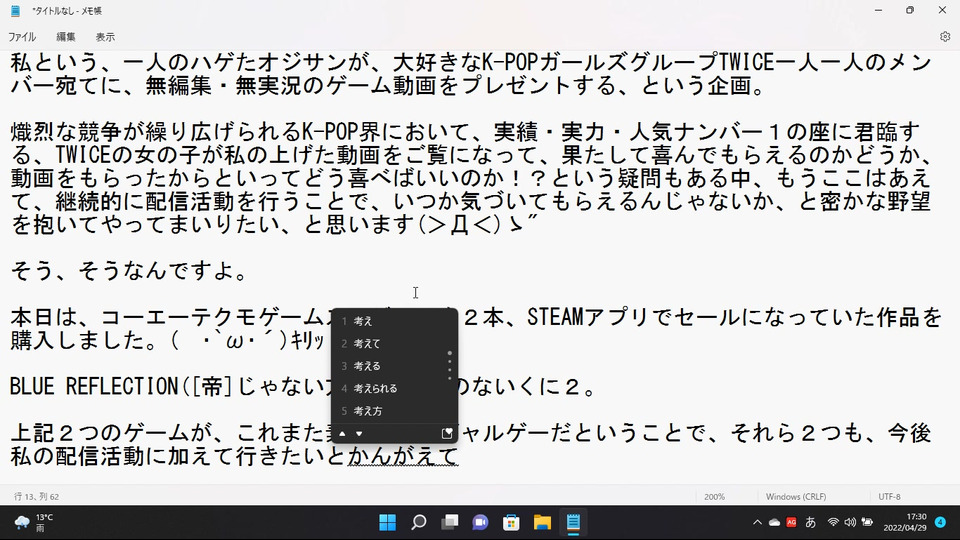Click red AG tray icon
Viewport: 960px width, 540px height.
click(792, 522)
